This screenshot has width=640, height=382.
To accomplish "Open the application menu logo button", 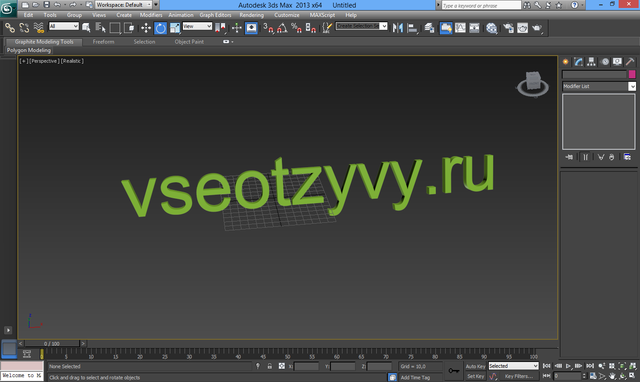I will point(8,8).
